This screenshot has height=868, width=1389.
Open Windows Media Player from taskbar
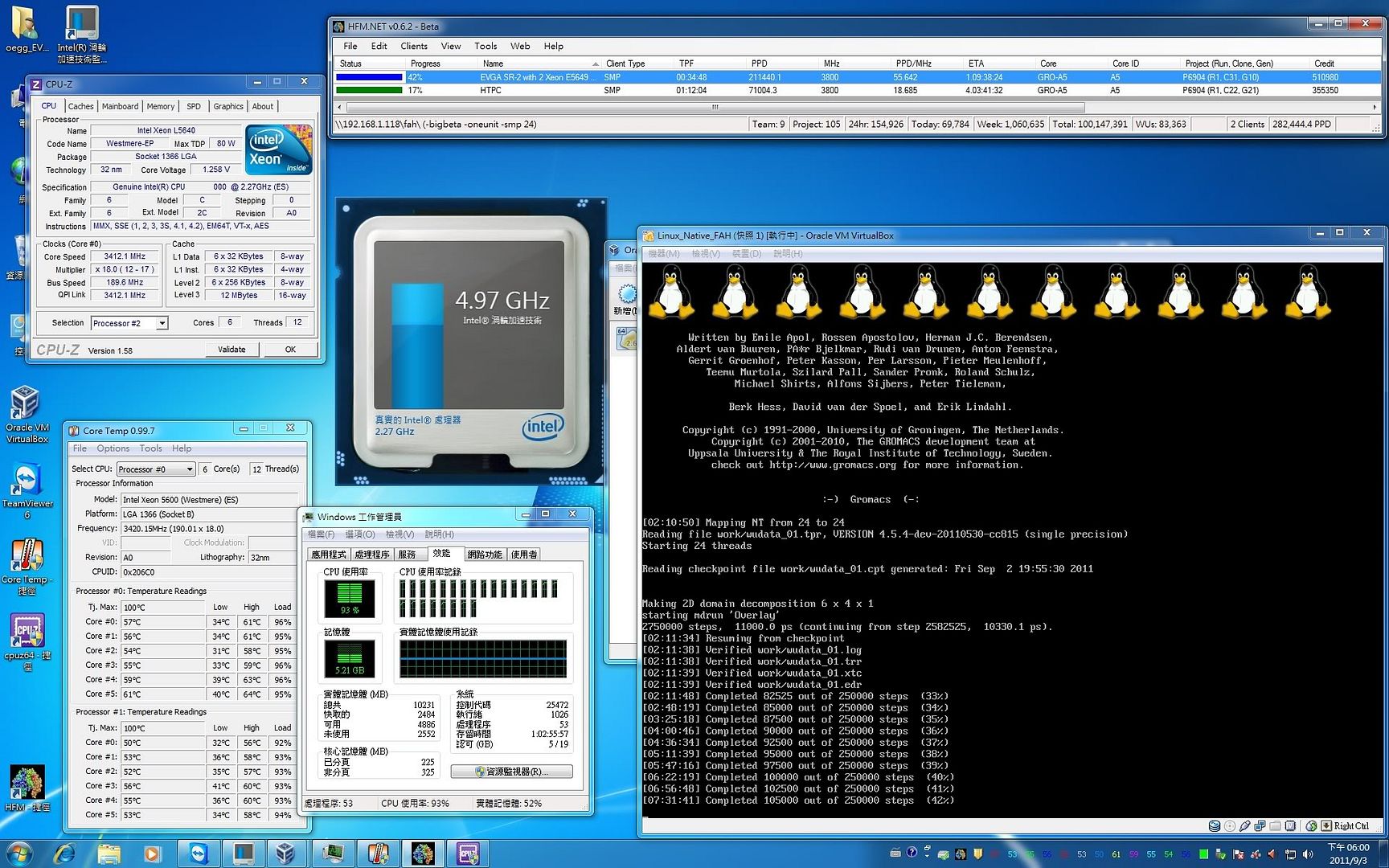tap(152, 854)
